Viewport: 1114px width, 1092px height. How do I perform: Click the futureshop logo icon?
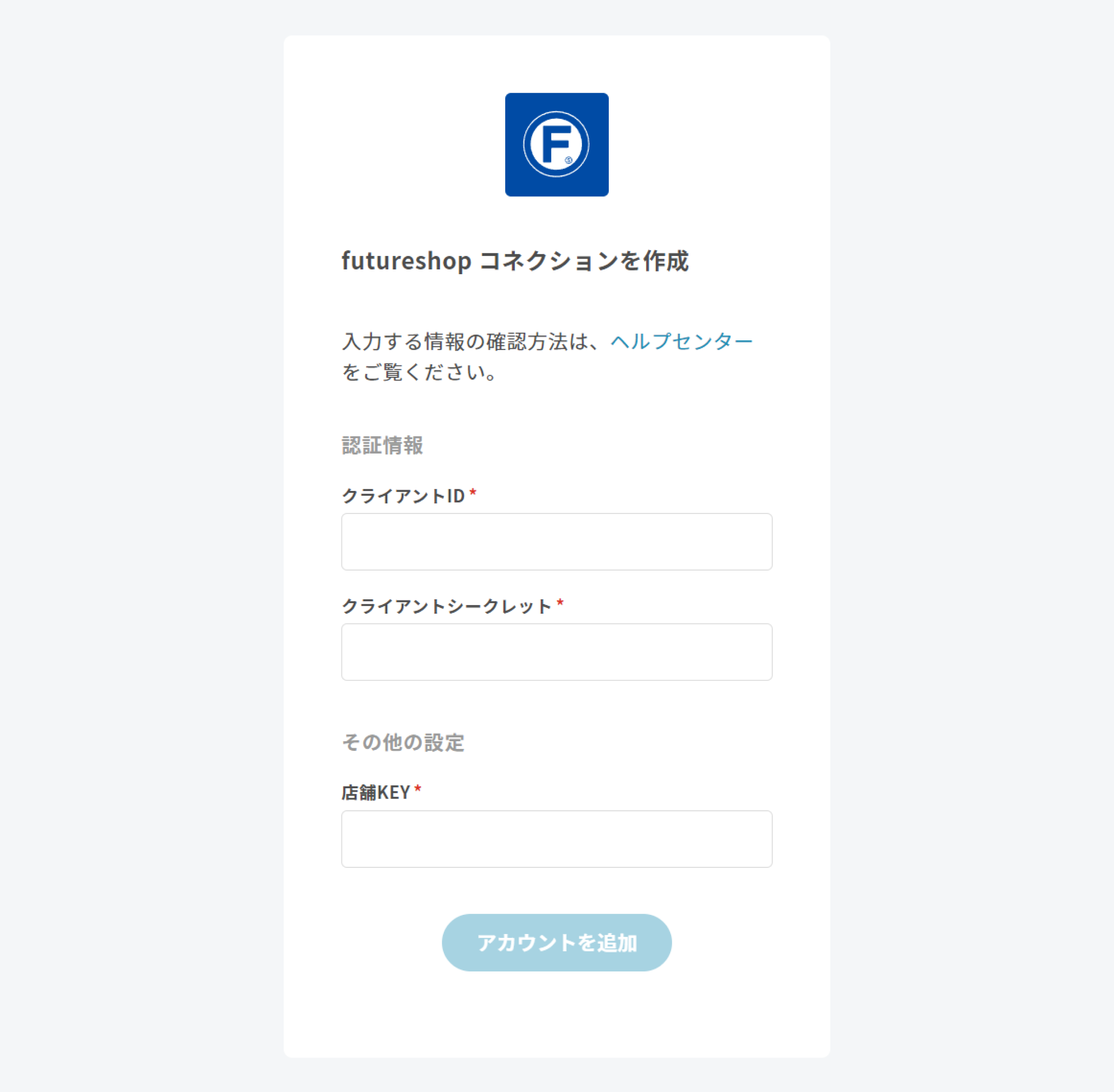coord(556,144)
